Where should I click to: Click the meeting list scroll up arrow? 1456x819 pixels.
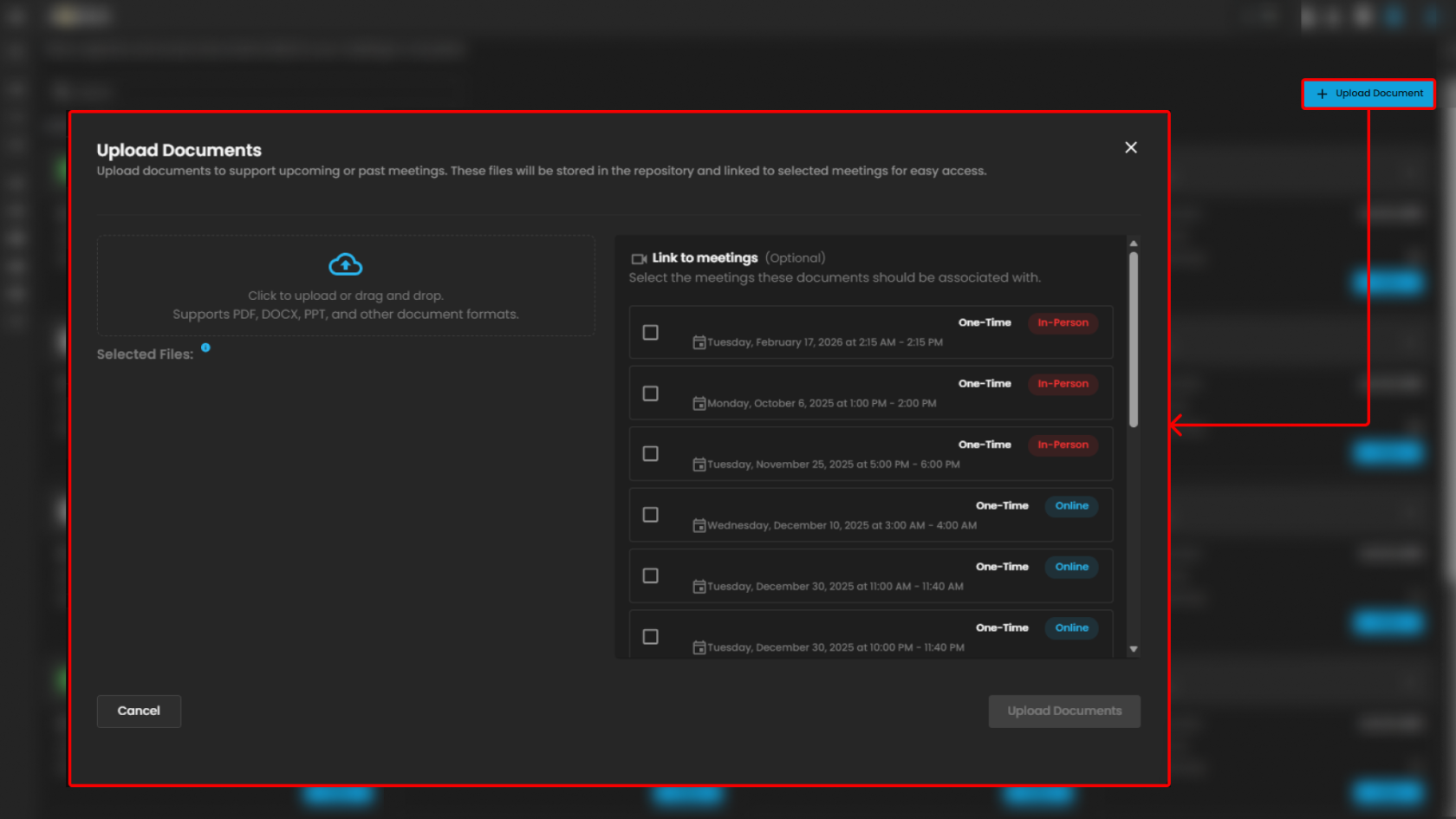(x=1133, y=244)
